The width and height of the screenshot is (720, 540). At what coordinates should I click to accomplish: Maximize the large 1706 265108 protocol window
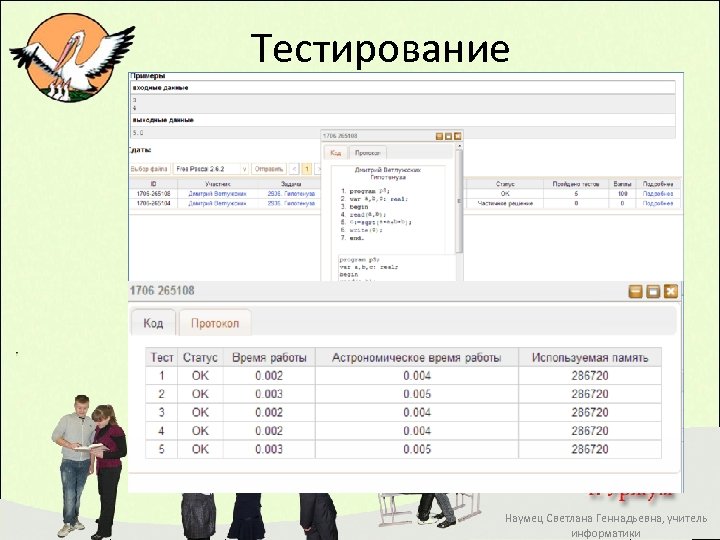pos(653,291)
